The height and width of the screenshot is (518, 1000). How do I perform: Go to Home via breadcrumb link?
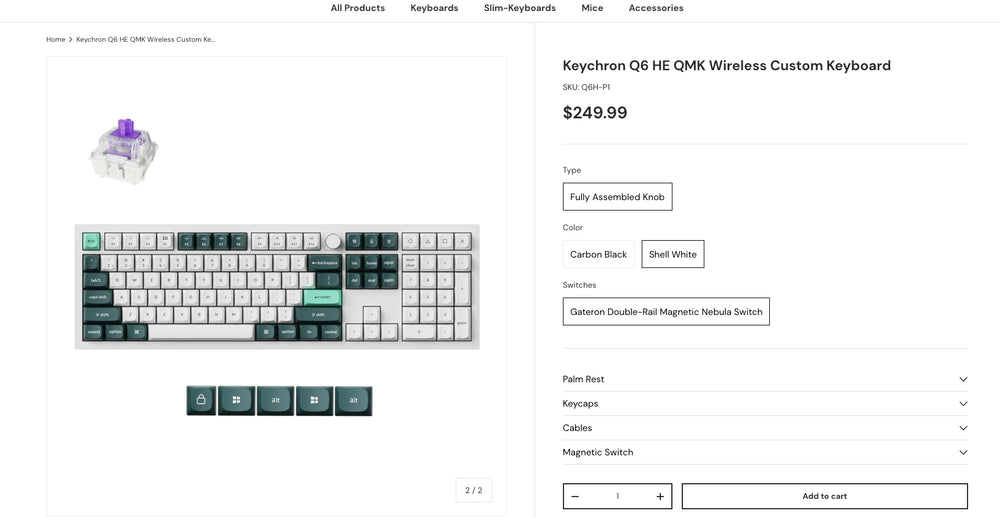(x=55, y=40)
